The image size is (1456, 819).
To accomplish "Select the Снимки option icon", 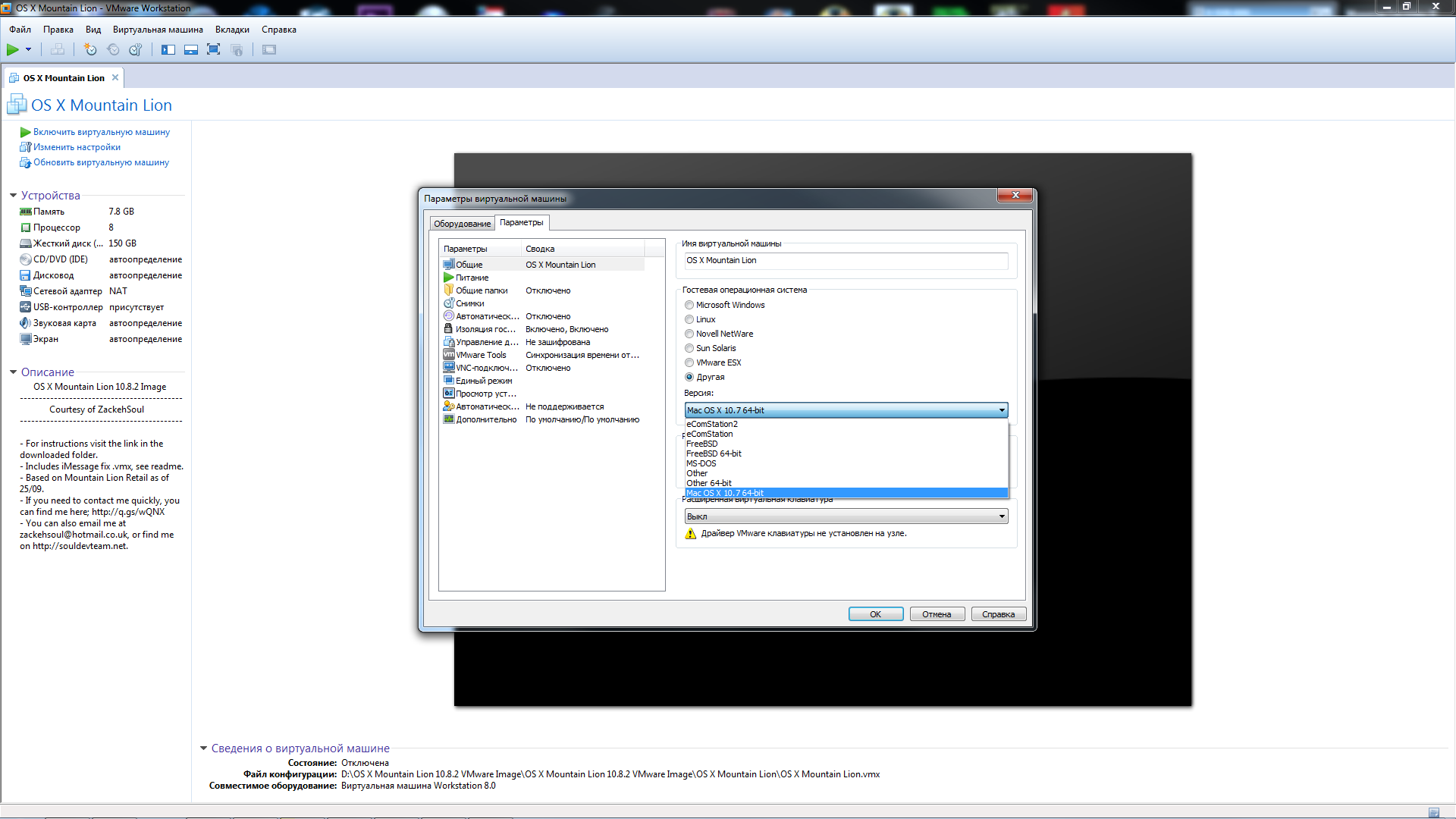I will pos(449,303).
